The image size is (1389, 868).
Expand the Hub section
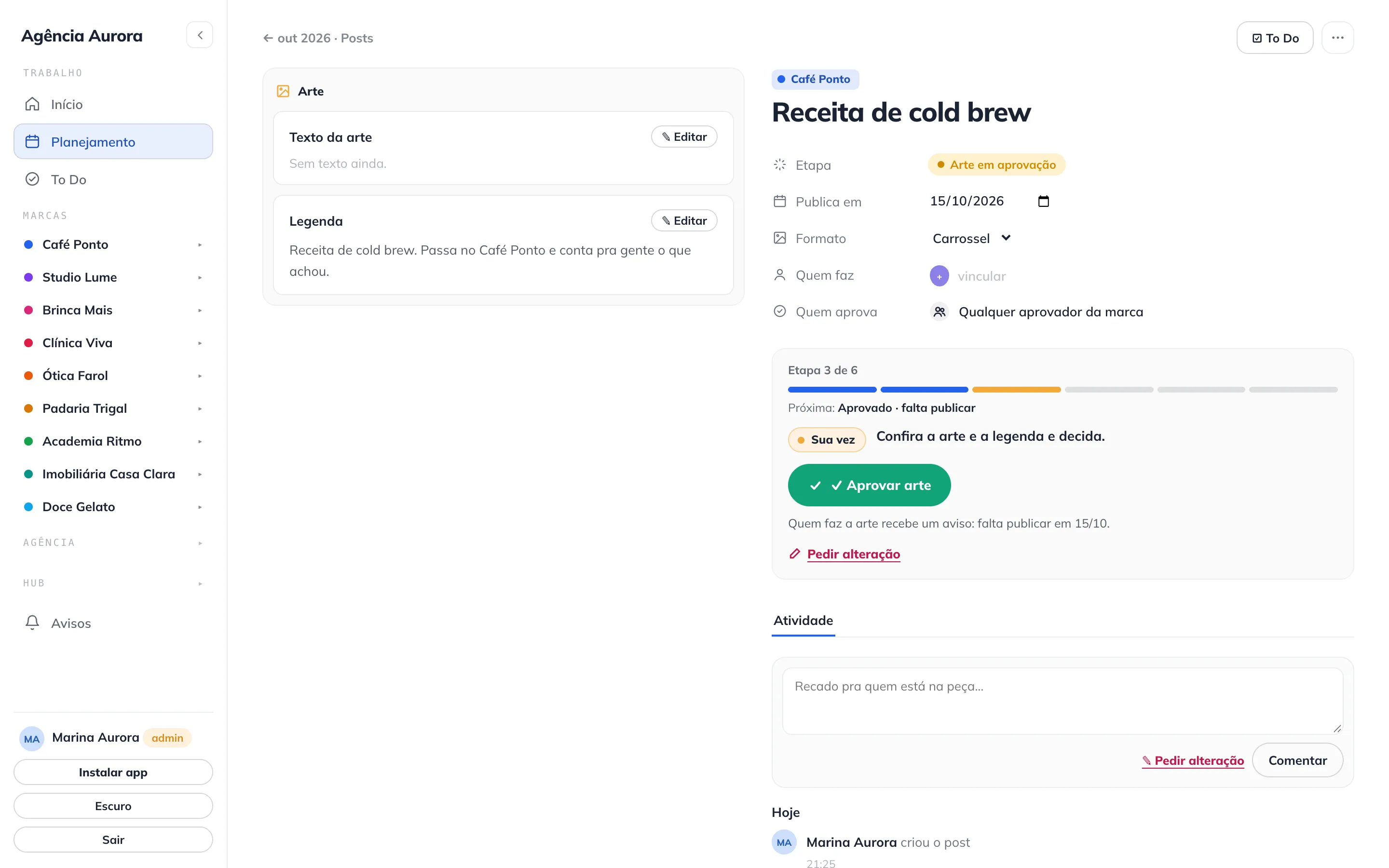(200, 584)
